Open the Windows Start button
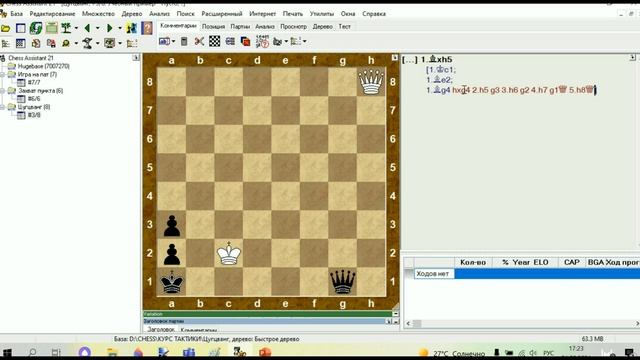The width and height of the screenshot is (640, 360). (x=7, y=352)
